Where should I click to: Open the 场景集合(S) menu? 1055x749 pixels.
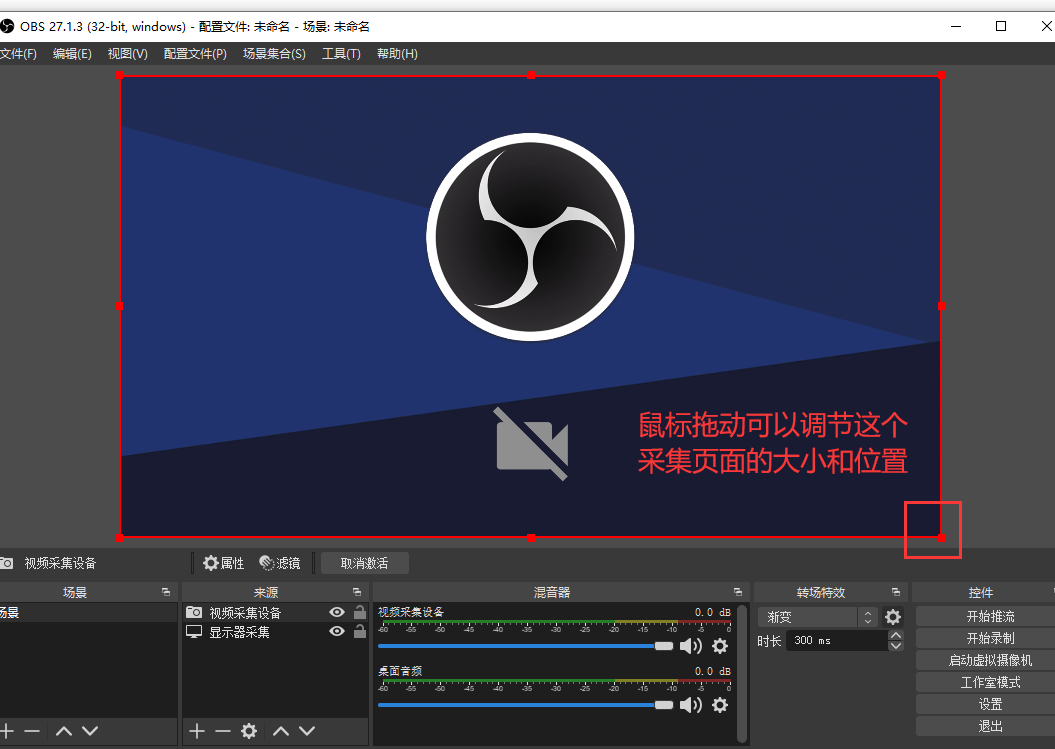coord(274,54)
